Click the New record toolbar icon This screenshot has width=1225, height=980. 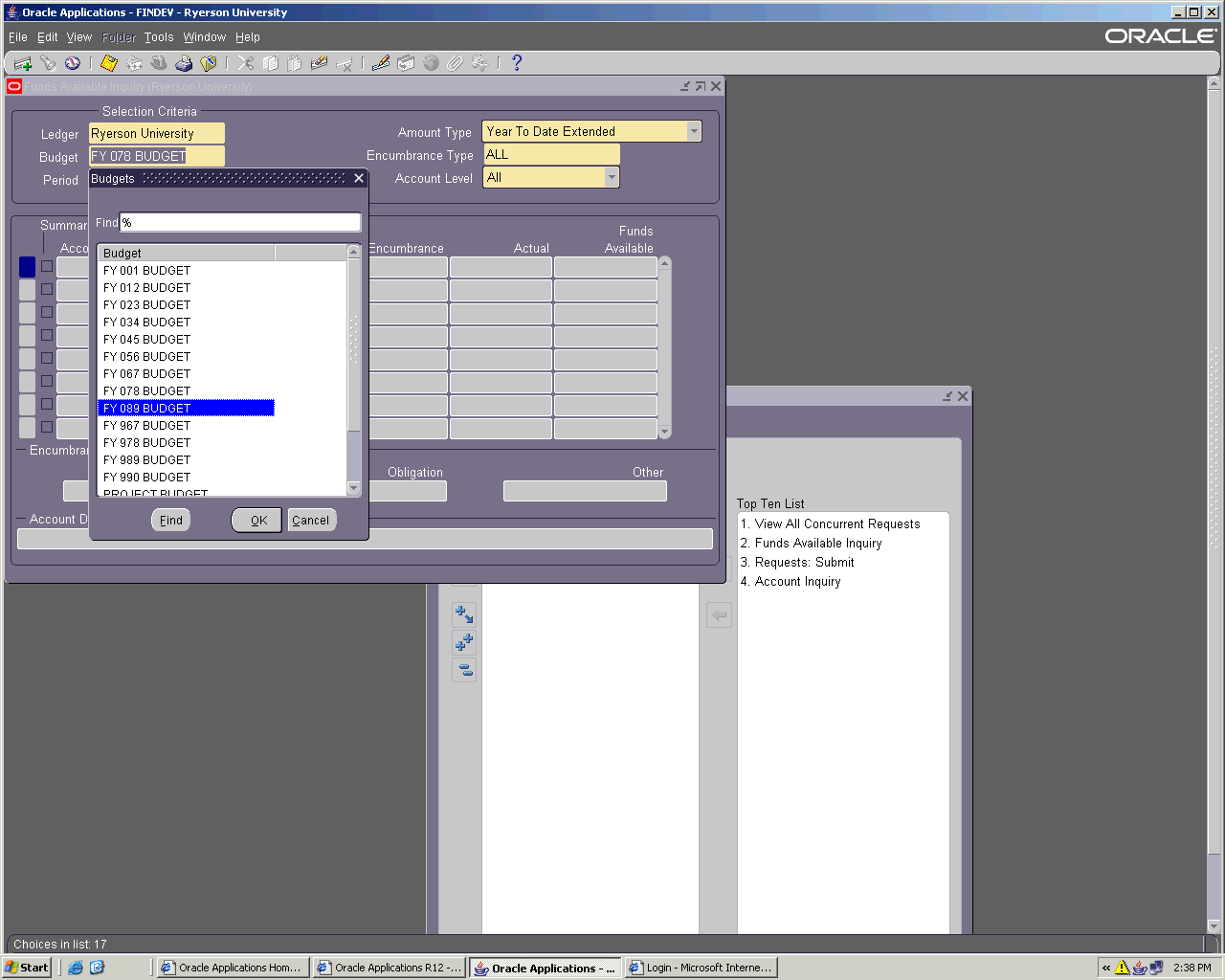(22, 63)
